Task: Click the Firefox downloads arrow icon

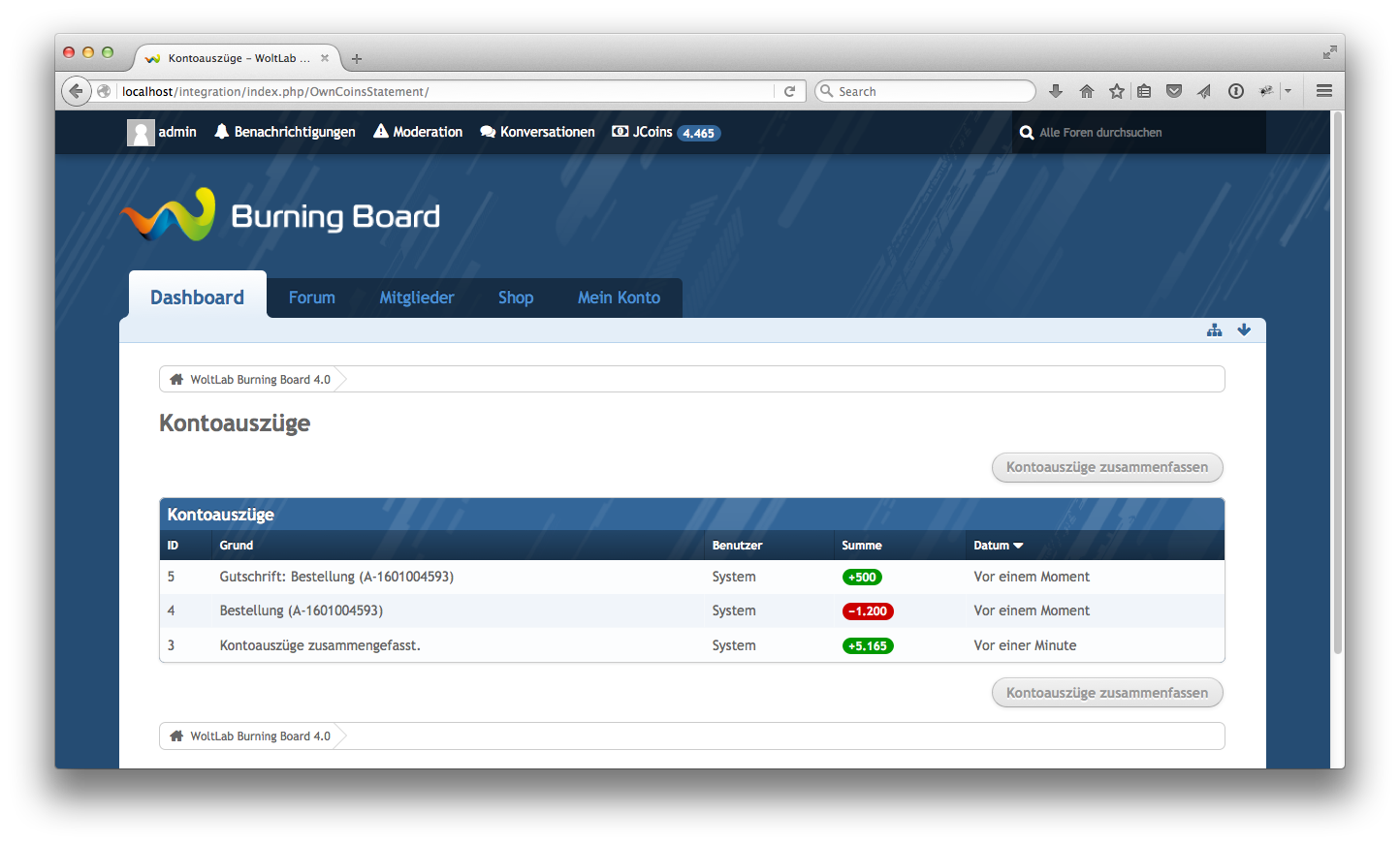Action: pyautogui.click(x=1056, y=91)
